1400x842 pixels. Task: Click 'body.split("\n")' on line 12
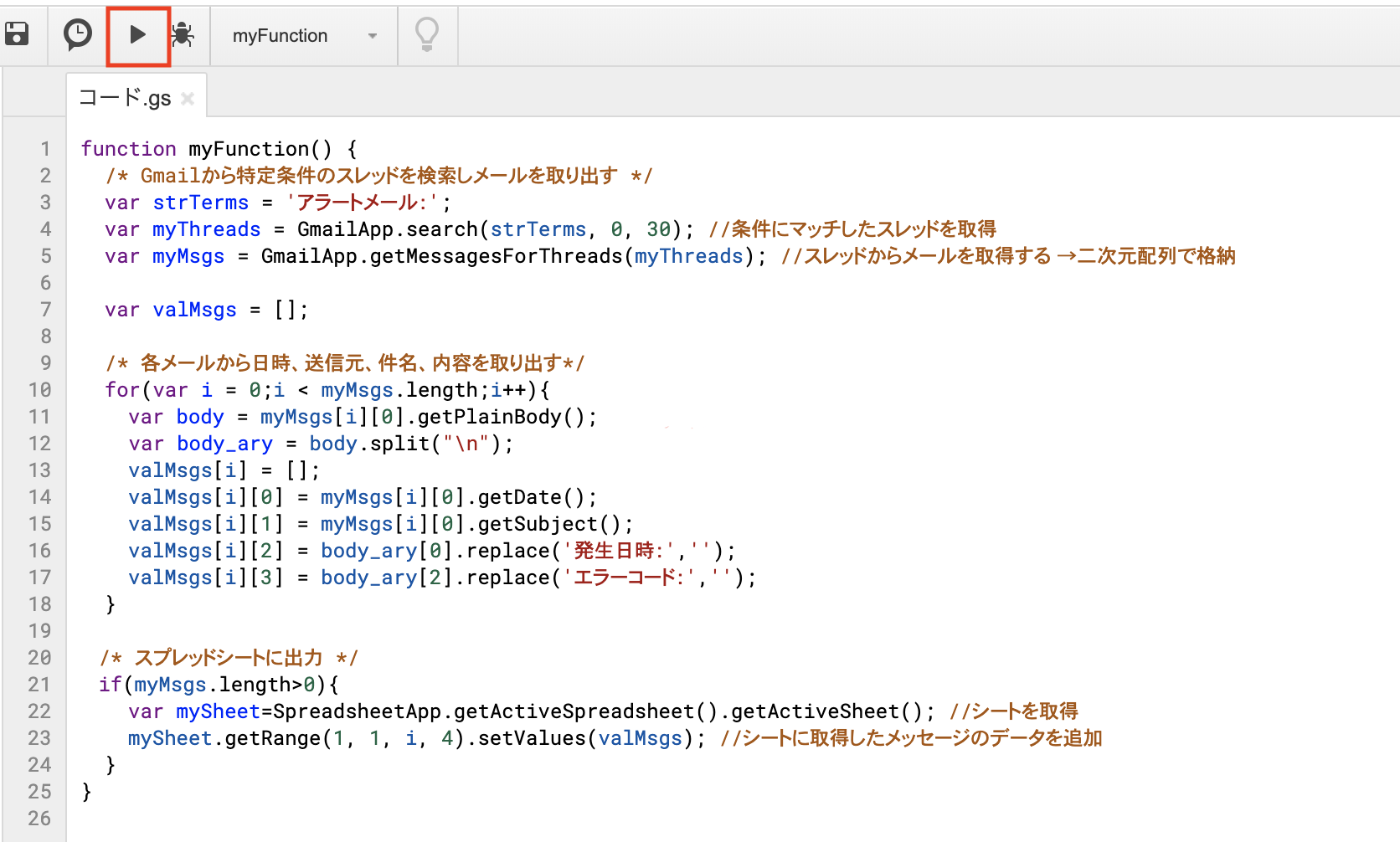click(405, 444)
